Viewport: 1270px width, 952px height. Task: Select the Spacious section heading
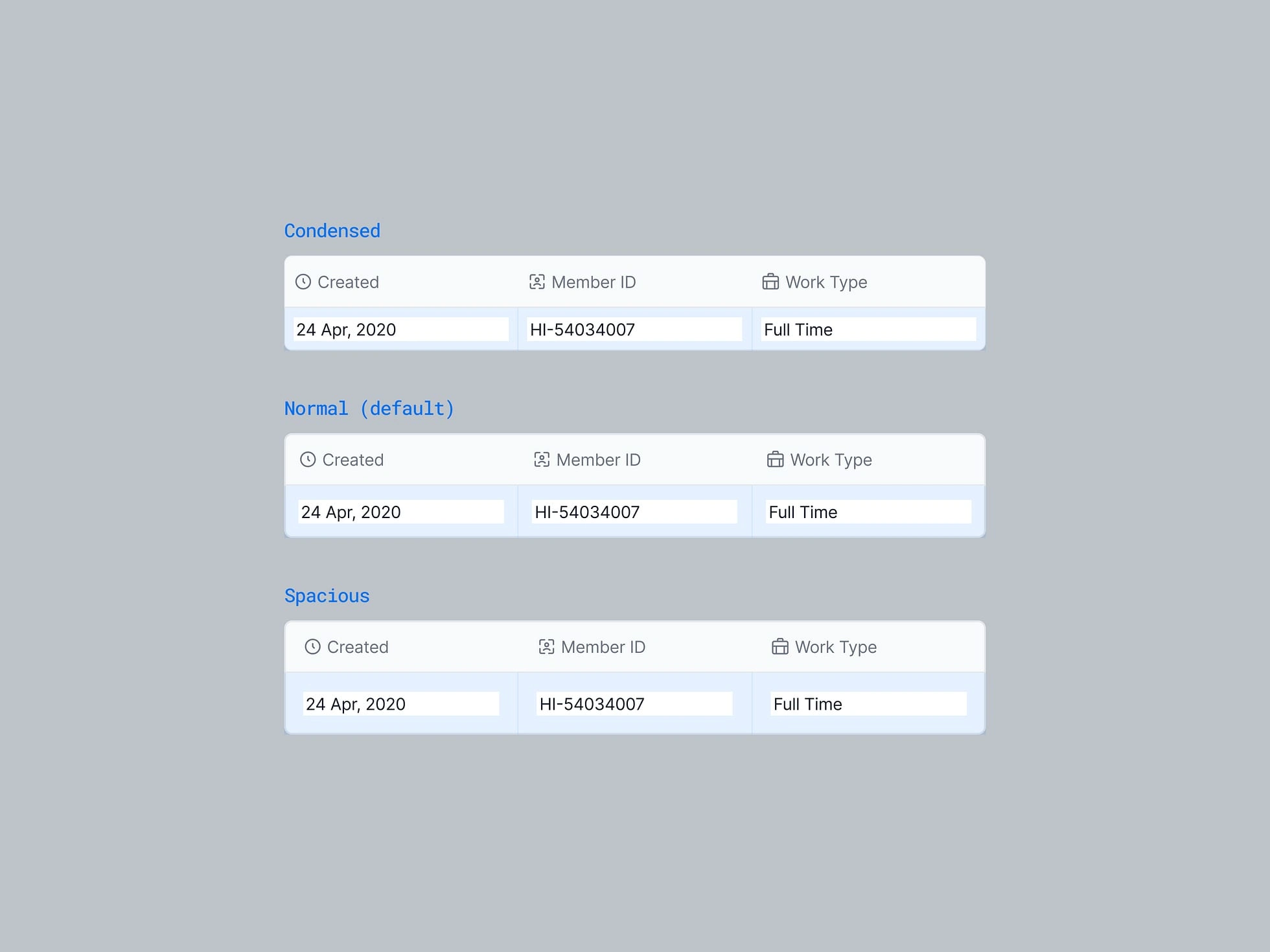pos(327,596)
